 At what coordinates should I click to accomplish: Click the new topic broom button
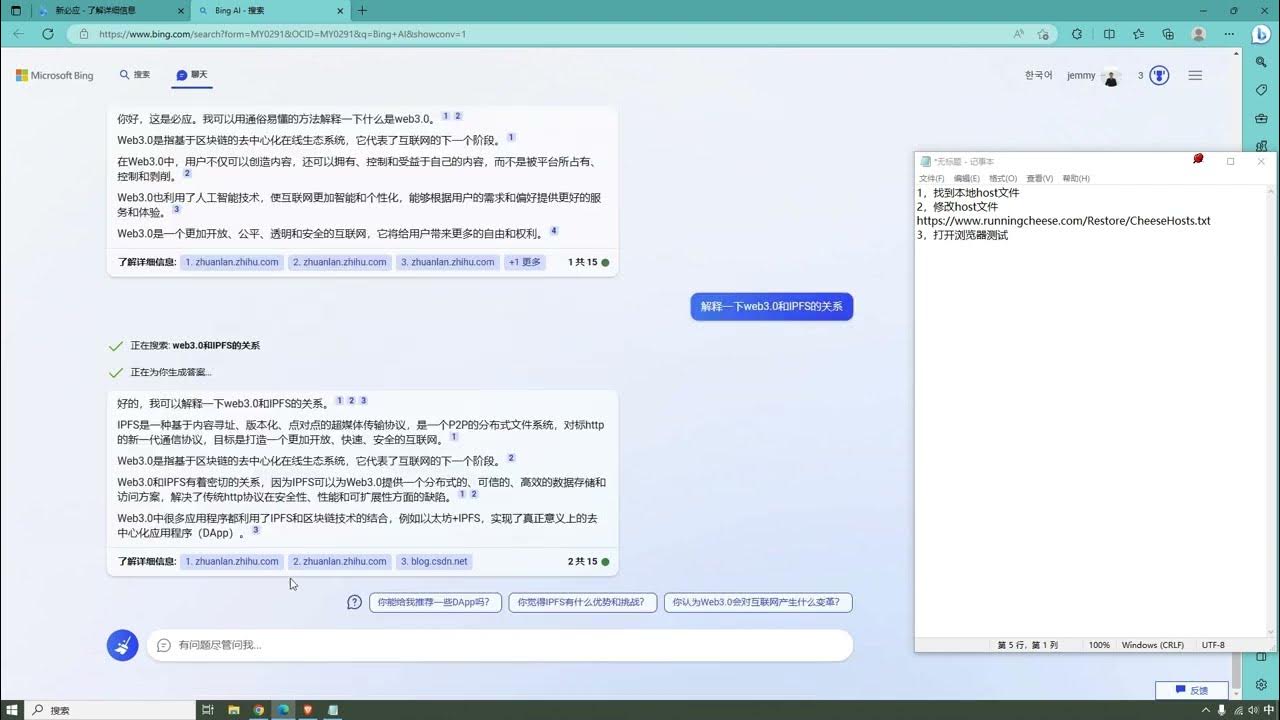pyautogui.click(x=123, y=645)
